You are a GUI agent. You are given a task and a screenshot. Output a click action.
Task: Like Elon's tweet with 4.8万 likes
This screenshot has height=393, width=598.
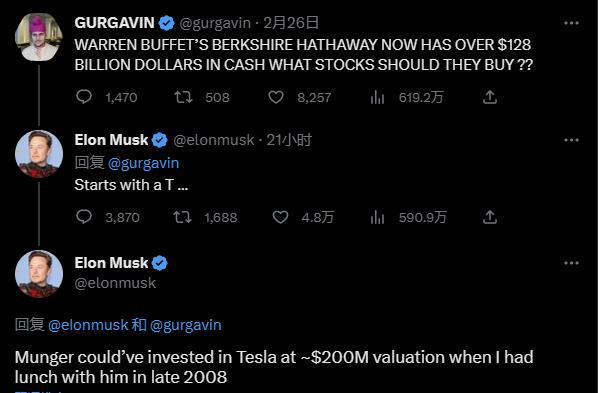280,217
